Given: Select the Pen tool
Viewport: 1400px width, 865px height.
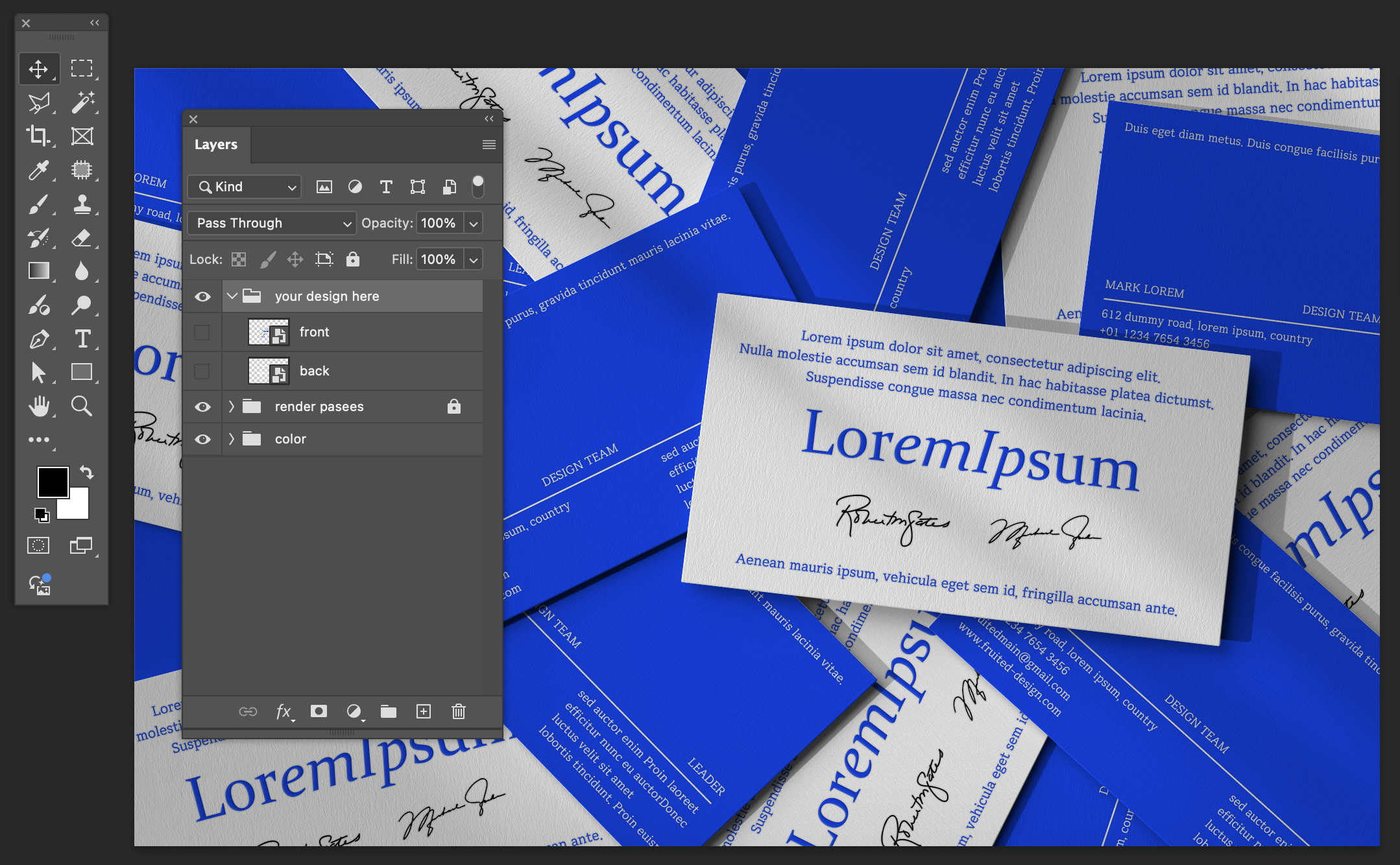Looking at the screenshot, I should coord(38,338).
